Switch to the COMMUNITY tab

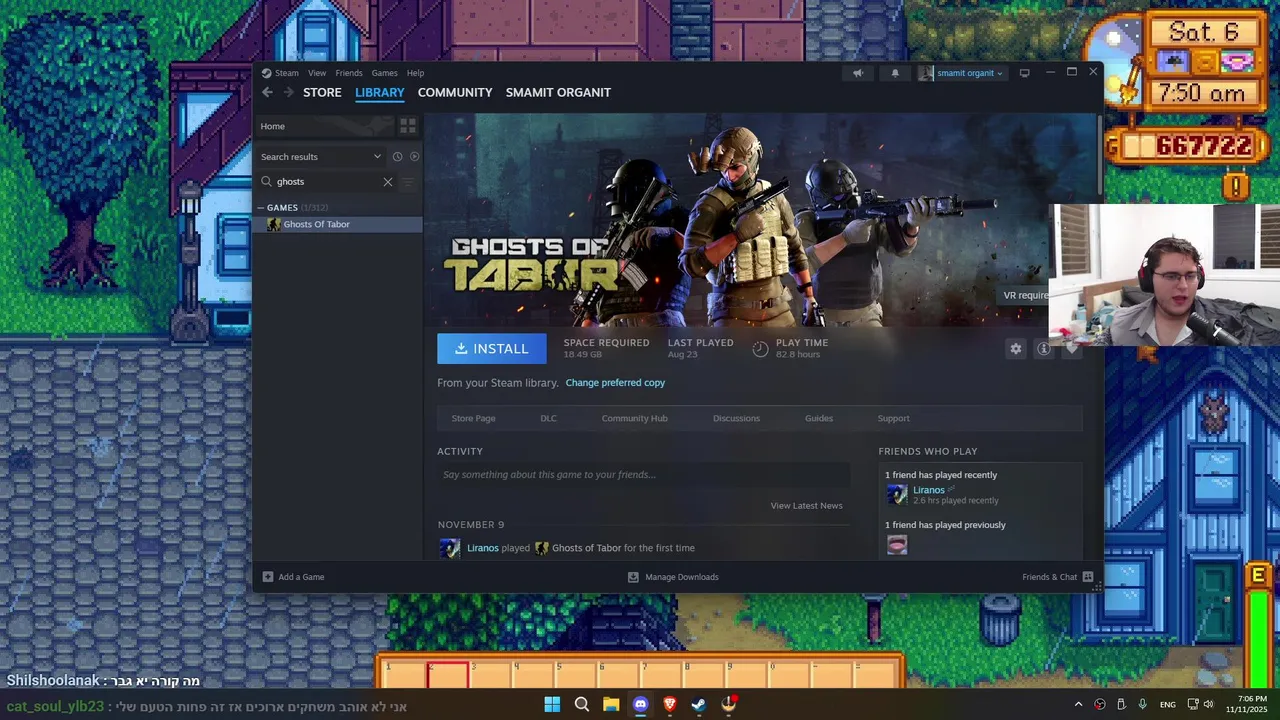[x=455, y=92]
